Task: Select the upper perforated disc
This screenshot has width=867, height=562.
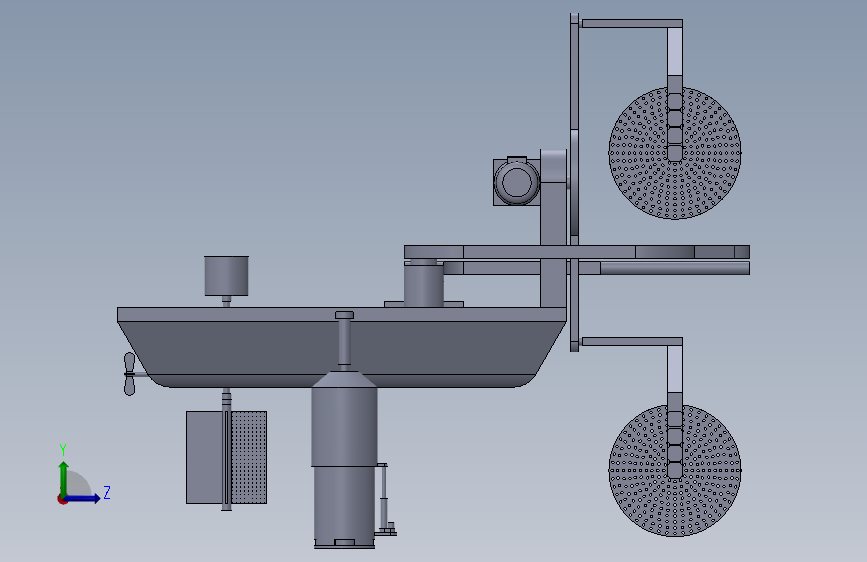Action: tap(675, 153)
